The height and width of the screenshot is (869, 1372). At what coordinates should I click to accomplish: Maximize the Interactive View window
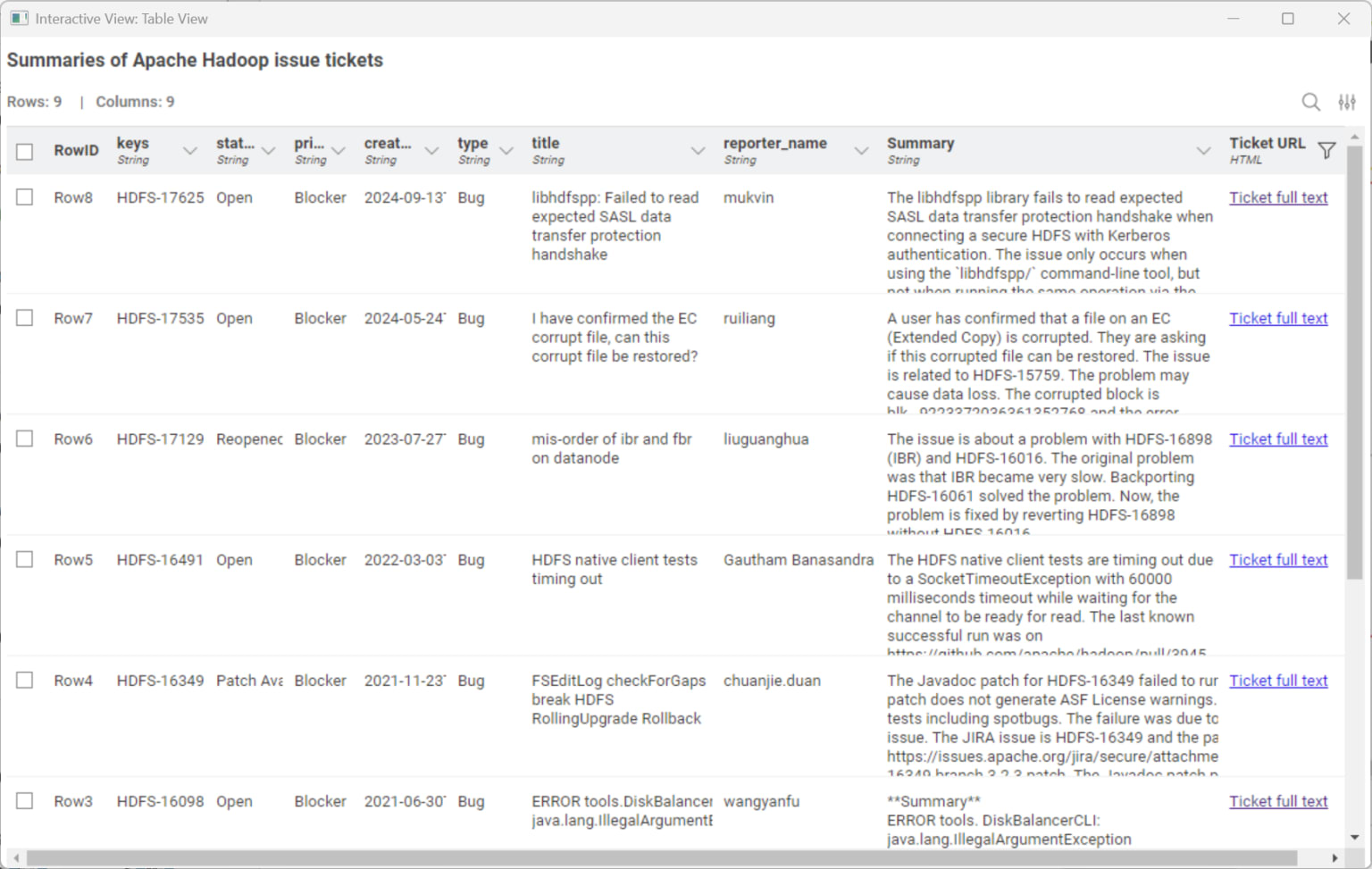tap(1287, 18)
